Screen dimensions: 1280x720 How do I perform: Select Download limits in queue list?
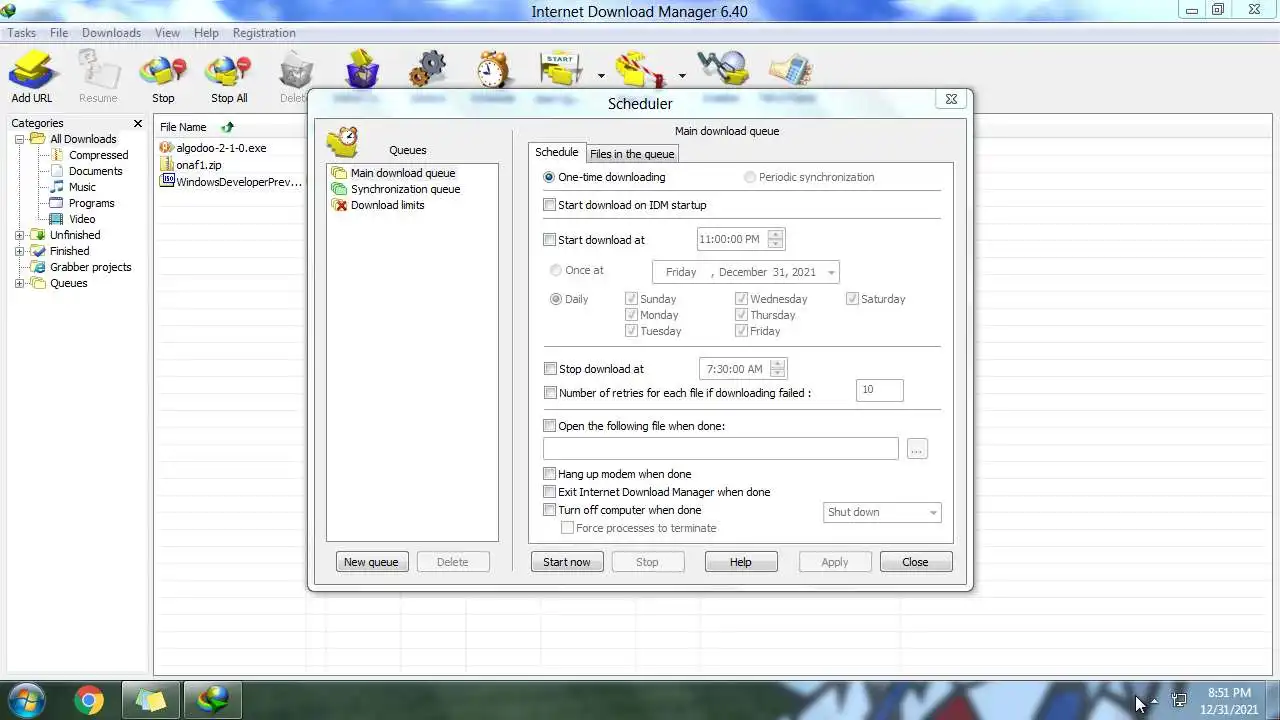[x=387, y=205]
